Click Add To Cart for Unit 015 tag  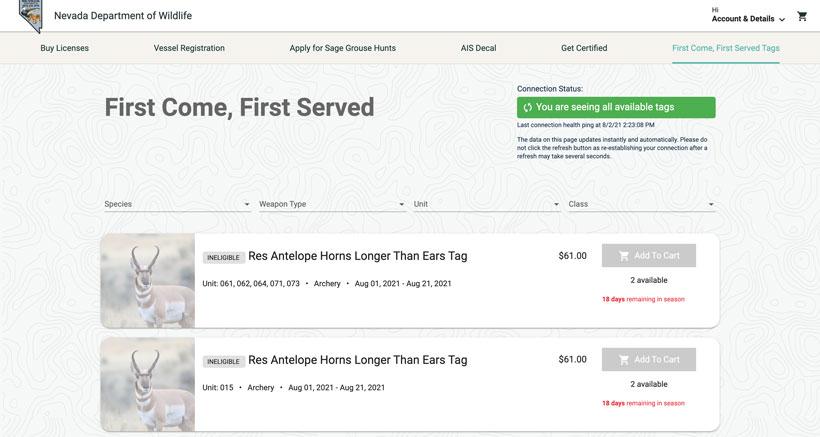coord(649,360)
